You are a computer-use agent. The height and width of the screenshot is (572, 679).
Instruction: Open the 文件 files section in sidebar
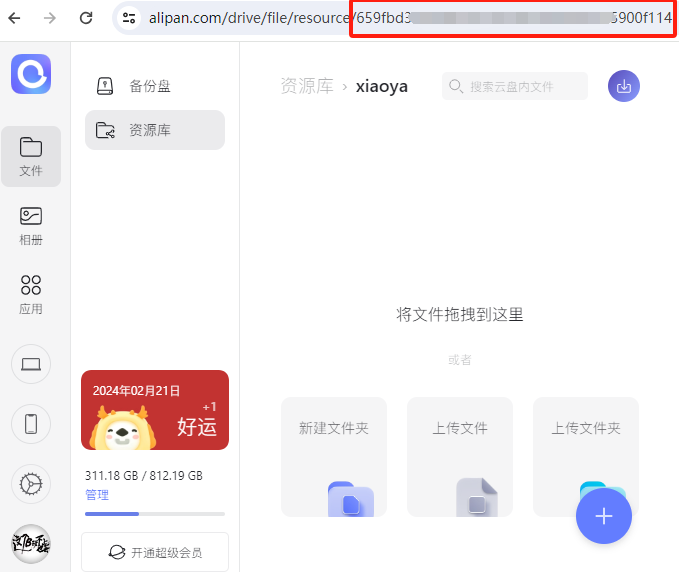[31, 156]
